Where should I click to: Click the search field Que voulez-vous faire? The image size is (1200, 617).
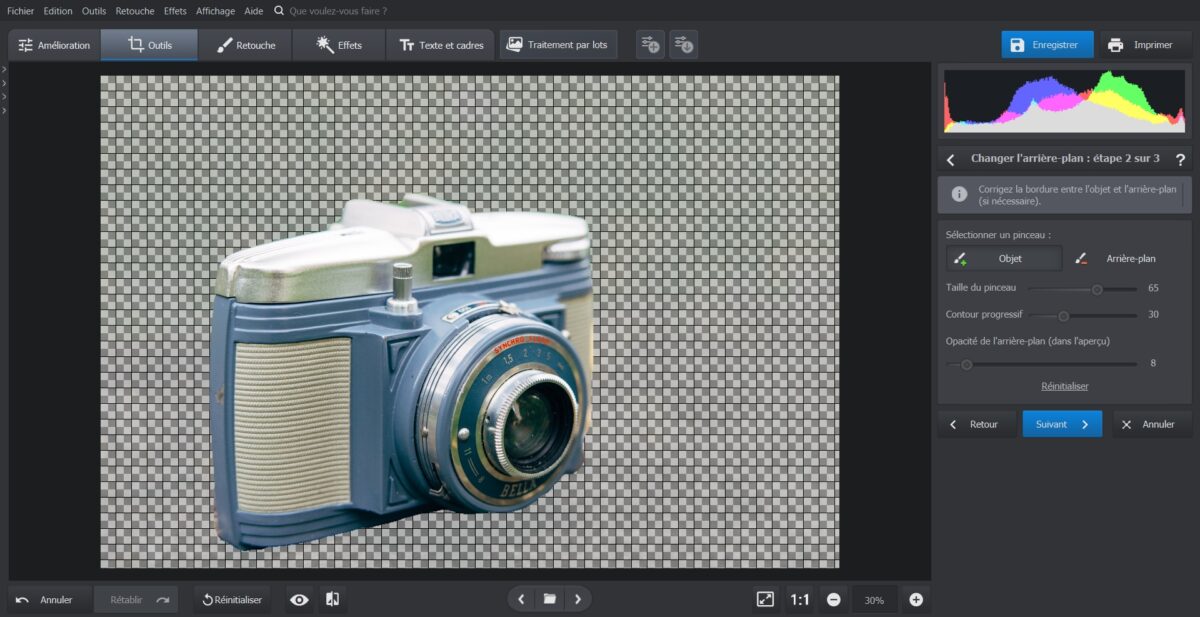pyautogui.click(x=337, y=11)
